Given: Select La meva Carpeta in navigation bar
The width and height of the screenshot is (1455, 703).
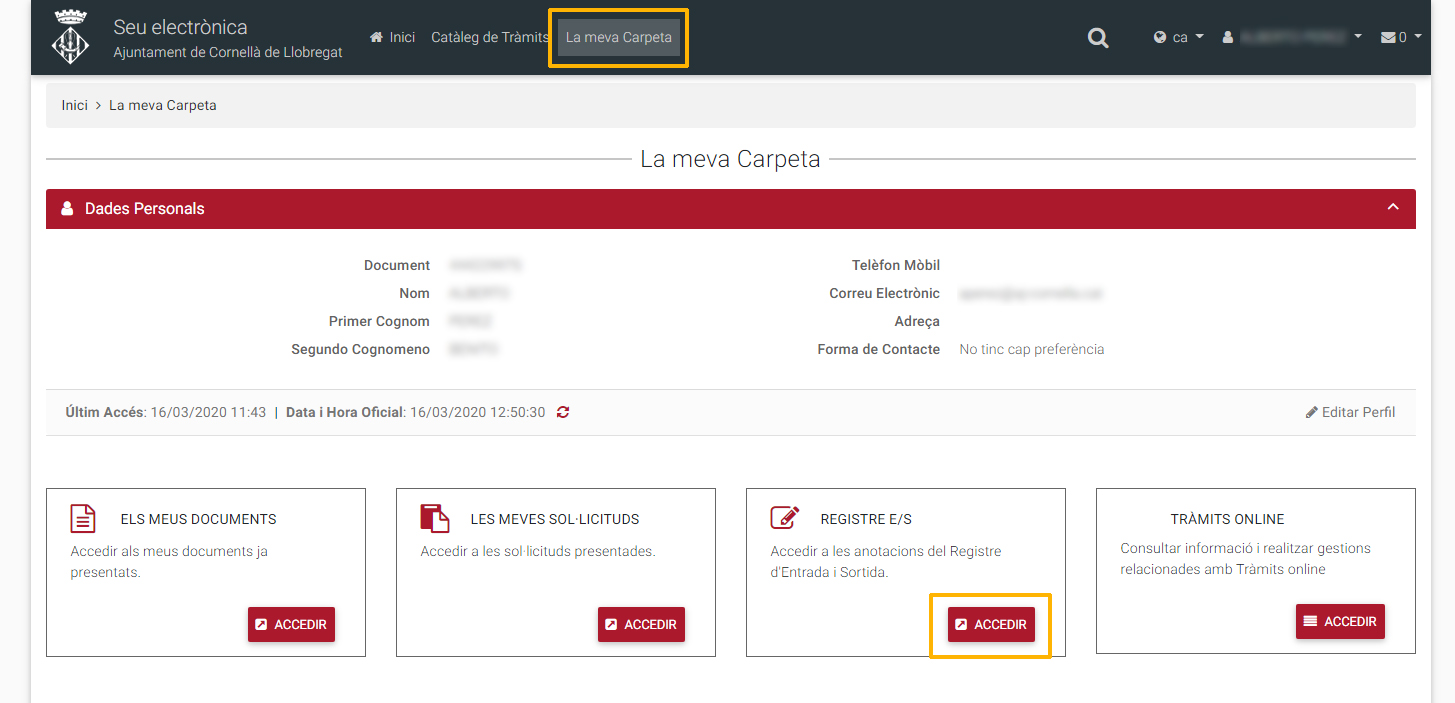Looking at the screenshot, I should pyautogui.click(x=618, y=37).
